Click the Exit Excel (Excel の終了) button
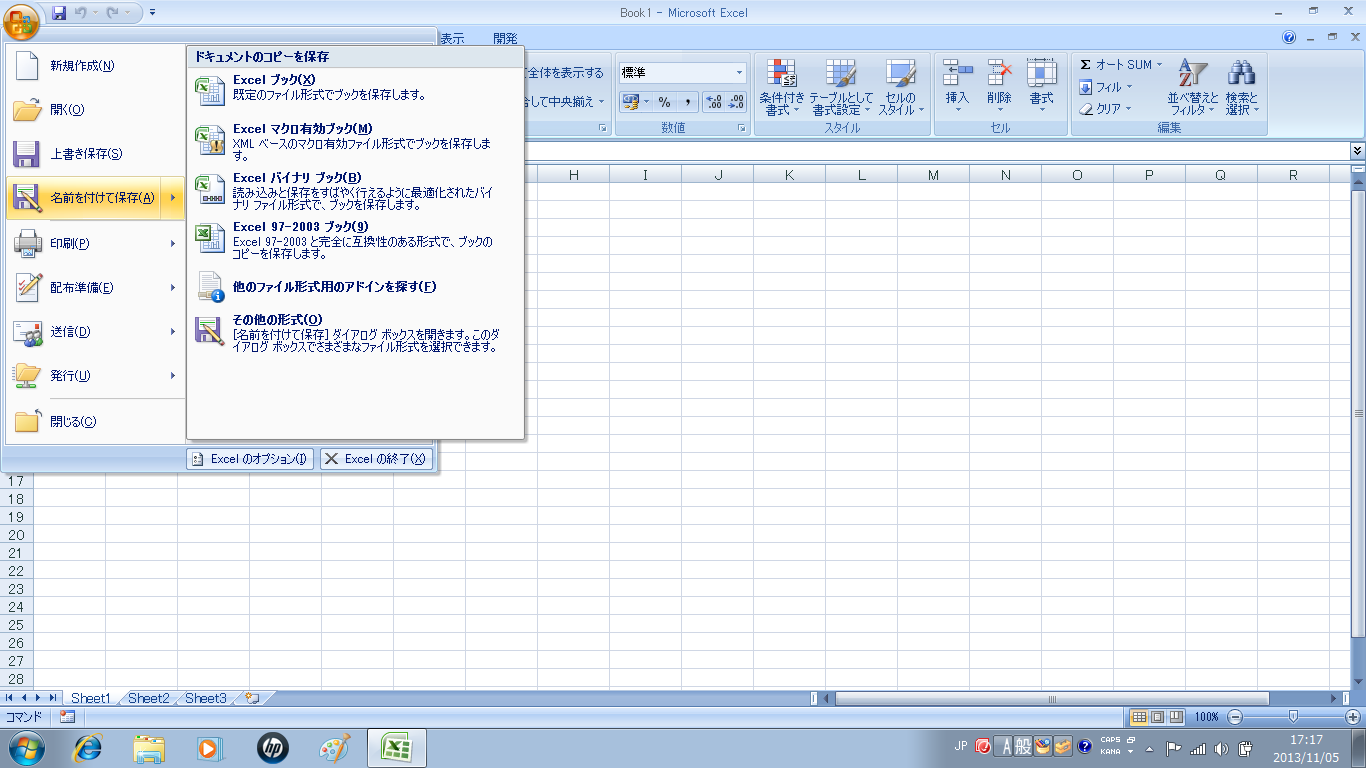Viewport: 1366px width, 768px height. click(x=376, y=459)
